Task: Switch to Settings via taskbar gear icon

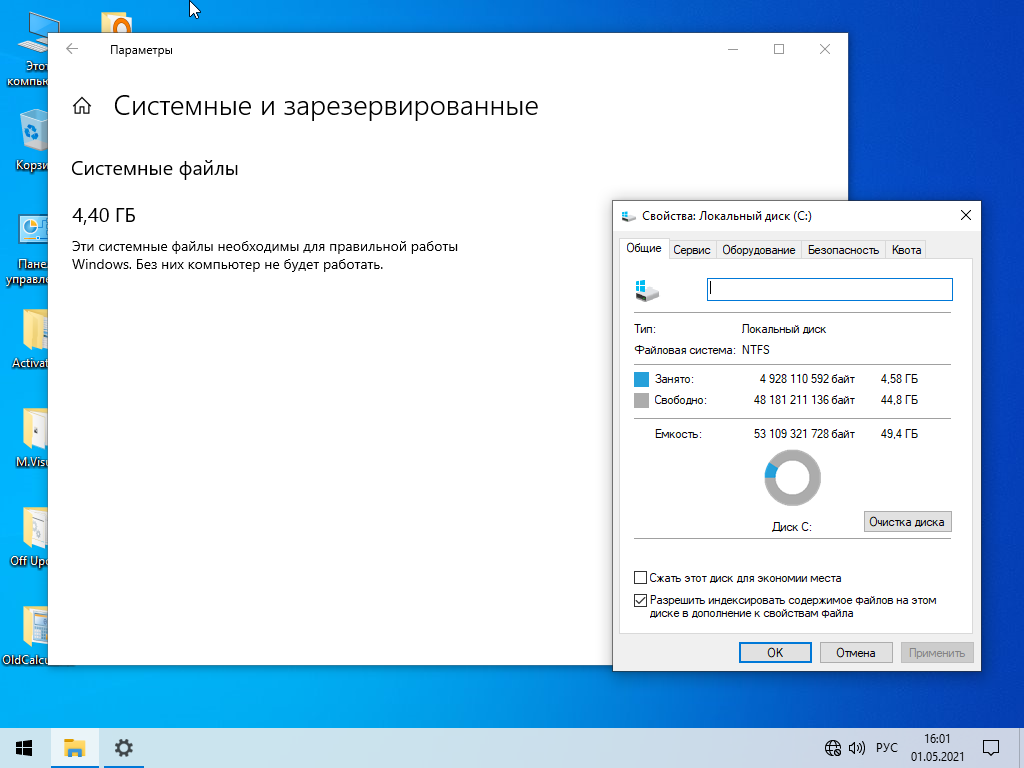Action: (x=123, y=748)
